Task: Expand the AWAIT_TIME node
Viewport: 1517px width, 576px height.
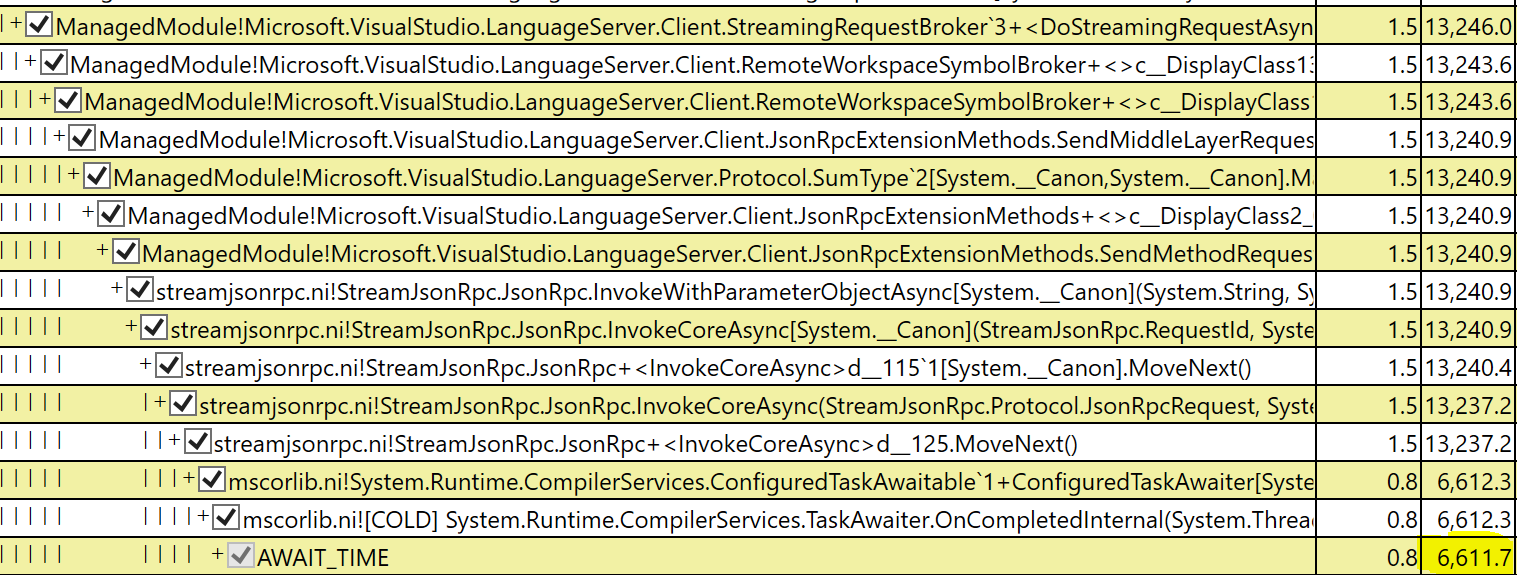Action: pos(217,556)
